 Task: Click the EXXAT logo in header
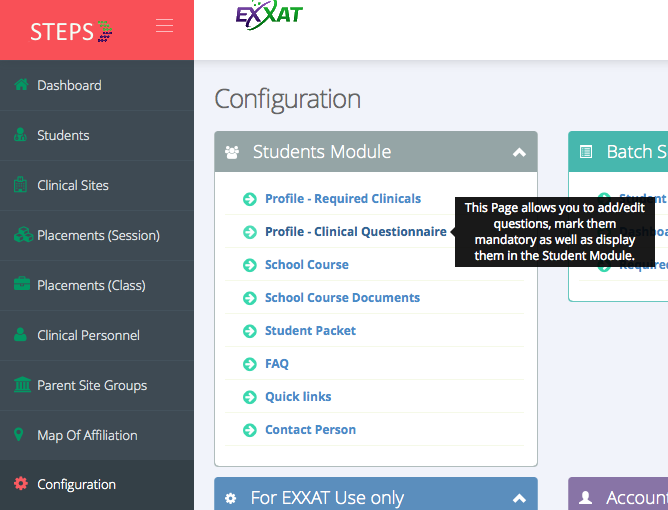268,15
